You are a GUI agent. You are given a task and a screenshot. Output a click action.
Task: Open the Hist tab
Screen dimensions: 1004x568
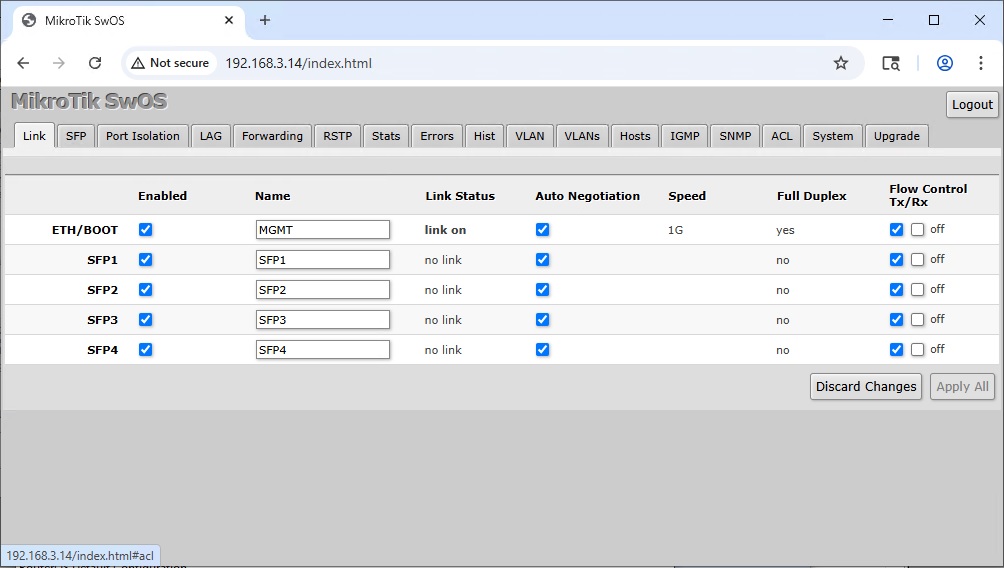pyautogui.click(x=484, y=136)
